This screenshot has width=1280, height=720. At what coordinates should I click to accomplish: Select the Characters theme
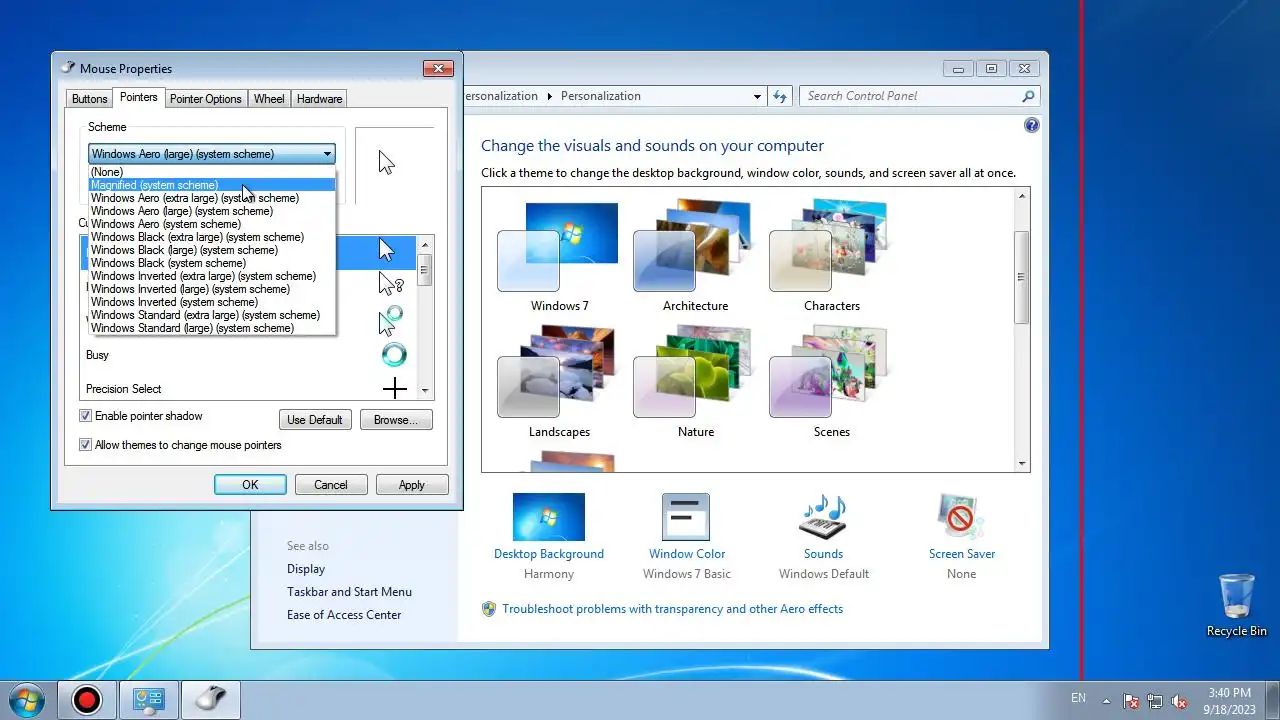pyautogui.click(x=831, y=256)
